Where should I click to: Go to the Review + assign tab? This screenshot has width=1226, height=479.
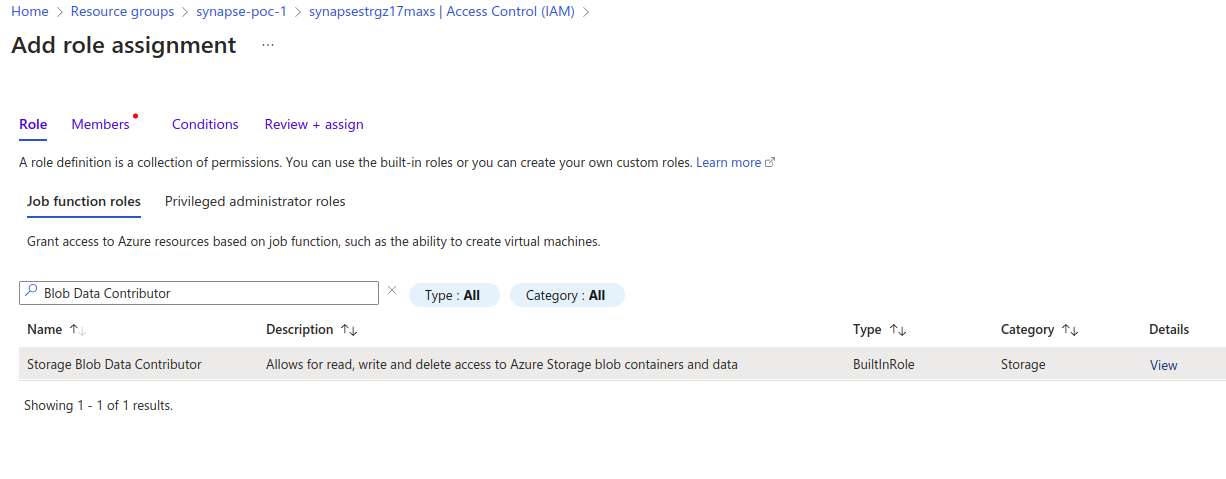point(314,125)
